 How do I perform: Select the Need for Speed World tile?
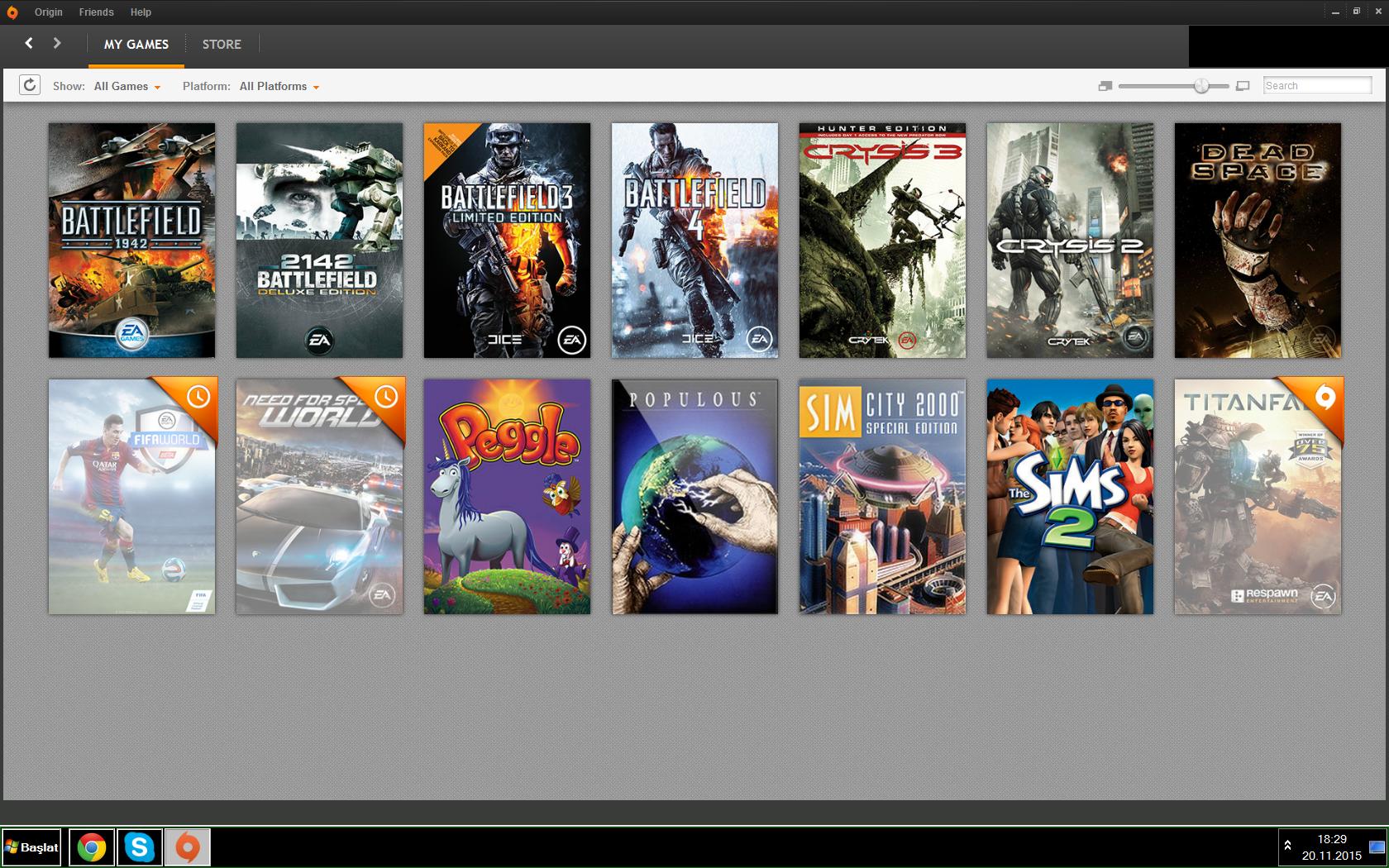click(319, 497)
